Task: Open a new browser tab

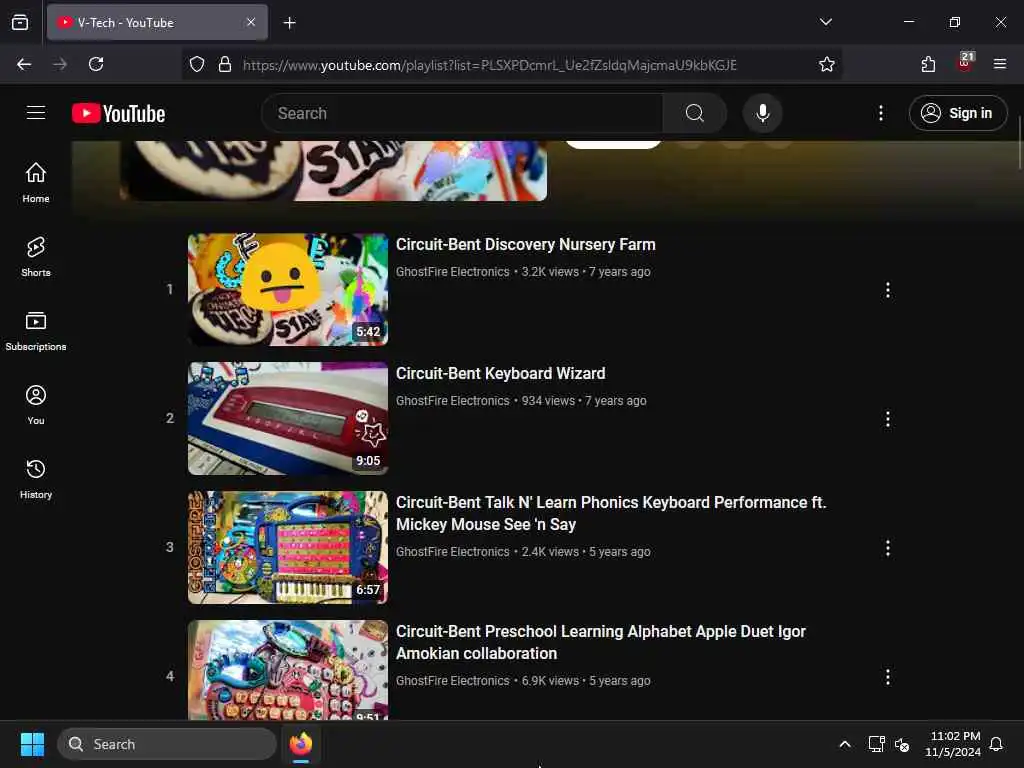Action: (289, 23)
